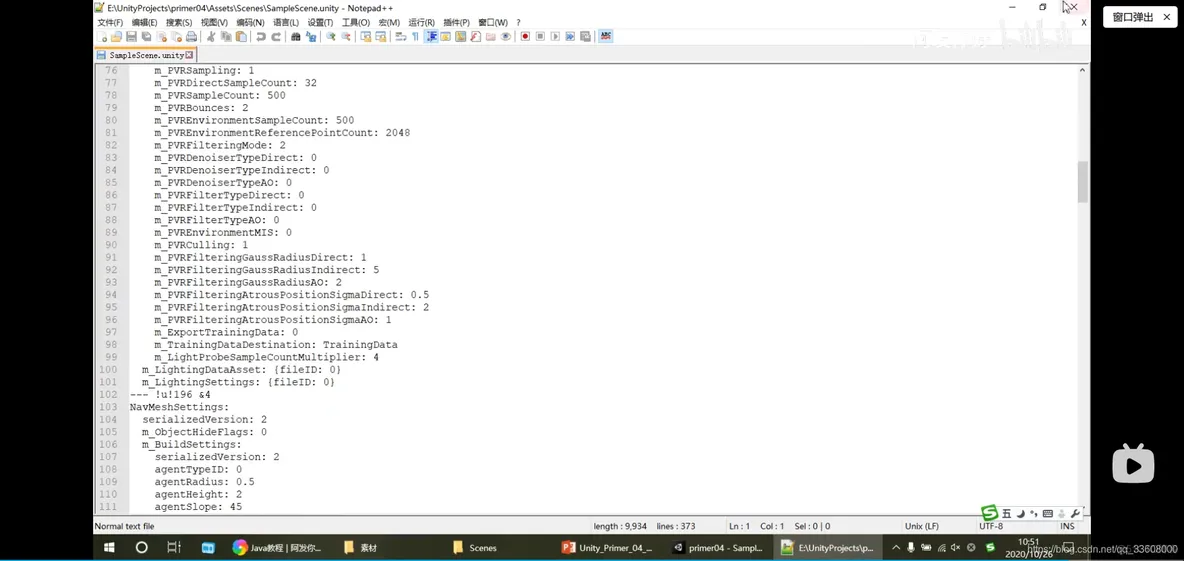
Task: Toggle word wrap toolbar button
Action: 400,36
